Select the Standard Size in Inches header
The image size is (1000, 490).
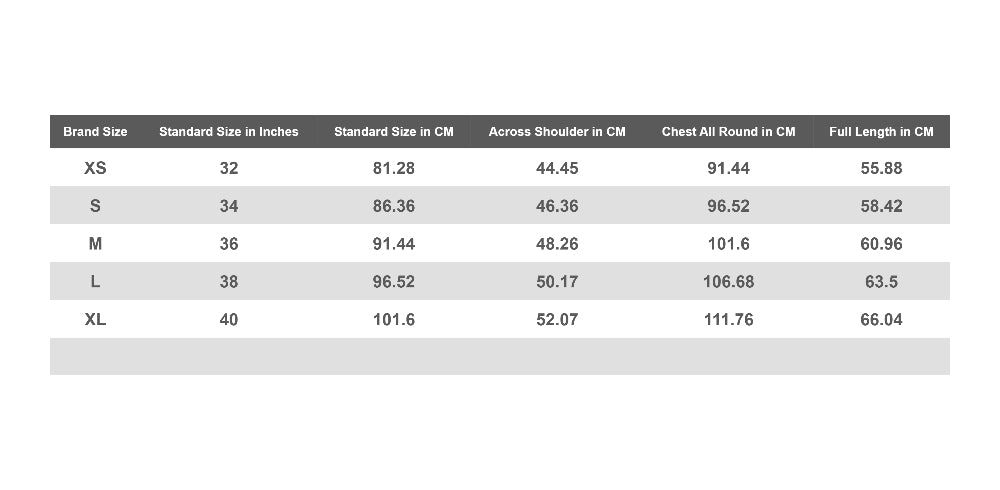click(x=228, y=131)
